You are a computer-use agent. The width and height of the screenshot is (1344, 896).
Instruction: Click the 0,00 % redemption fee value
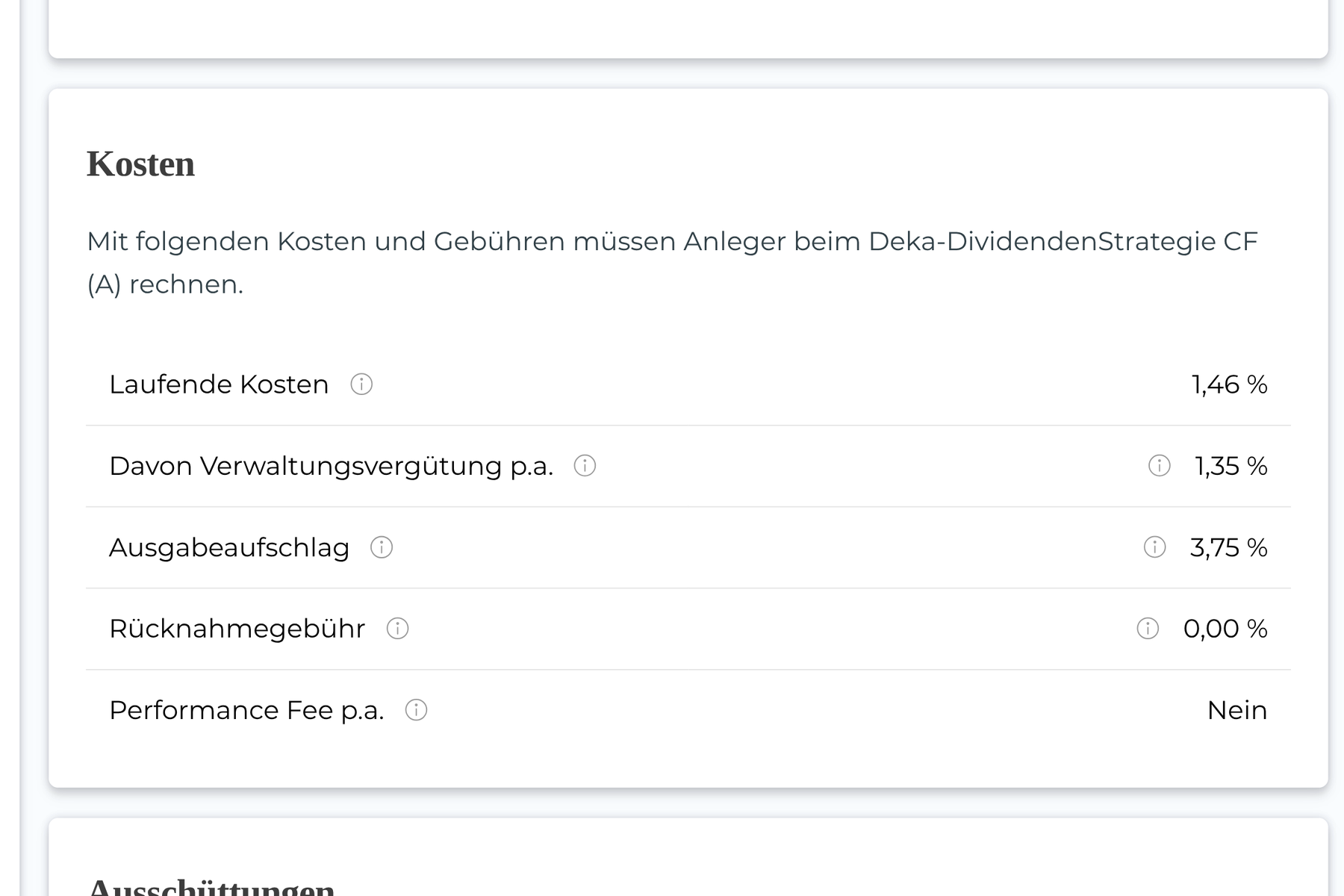[1225, 629]
